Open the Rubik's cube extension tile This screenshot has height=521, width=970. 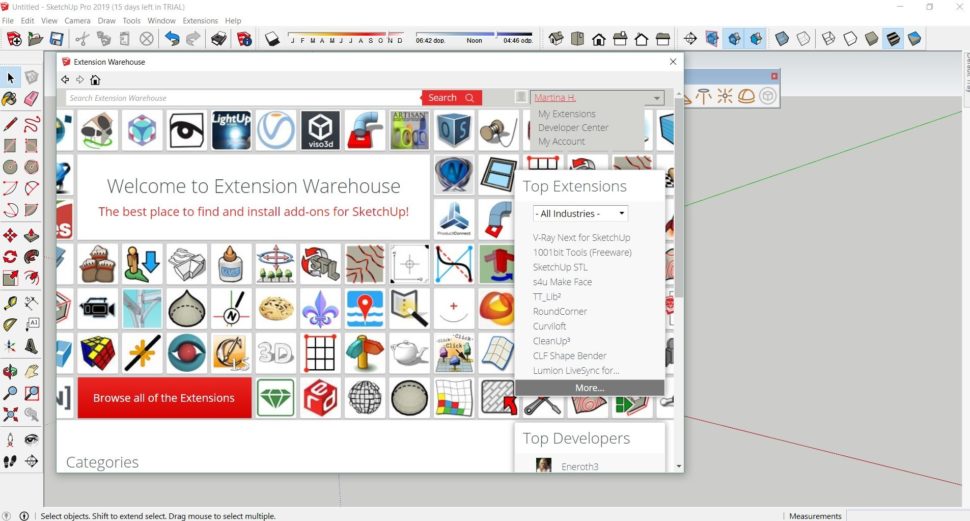coord(98,353)
